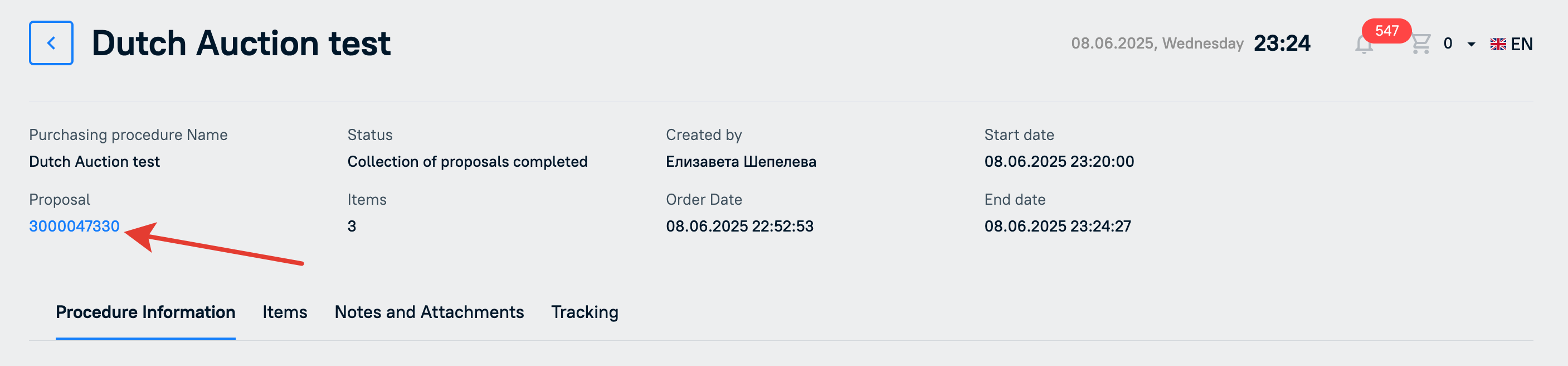The image size is (1568, 366).
Task: Switch to the Procedure Information tab
Action: [145, 312]
